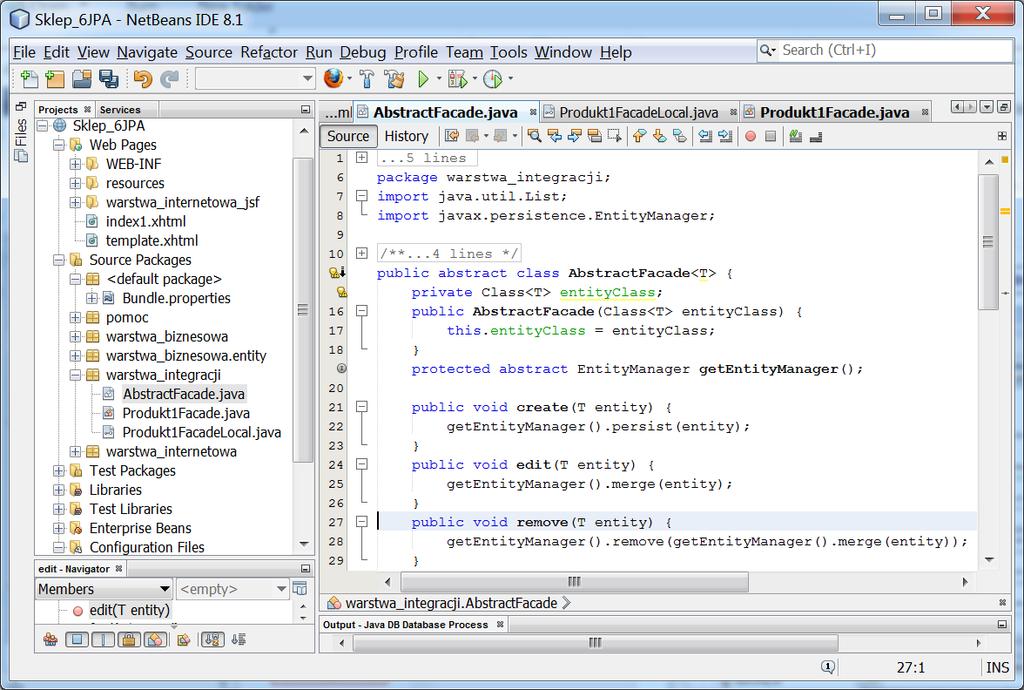
Task: Switch to Source view
Action: pyautogui.click(x=348, y=136)
